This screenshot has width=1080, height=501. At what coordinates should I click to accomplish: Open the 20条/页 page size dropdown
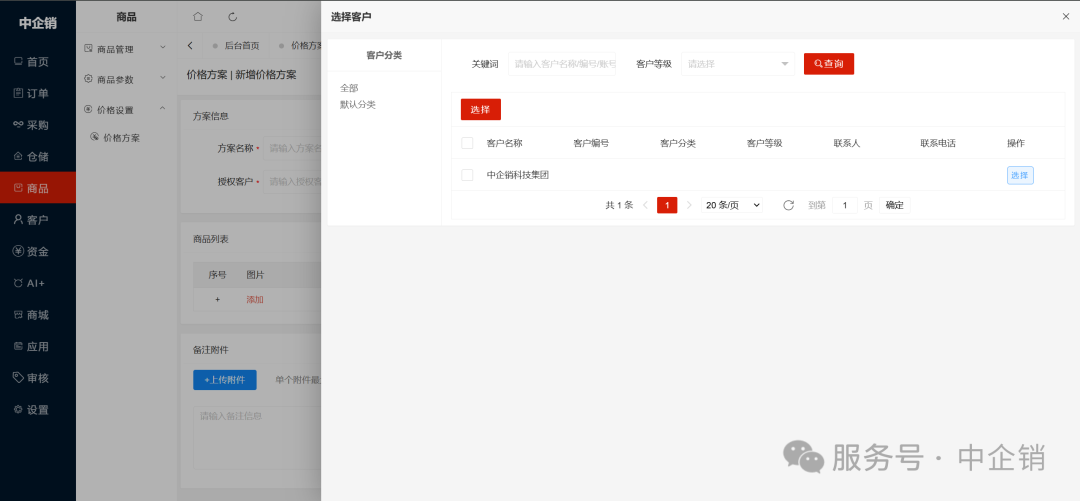tap(733, 205)
